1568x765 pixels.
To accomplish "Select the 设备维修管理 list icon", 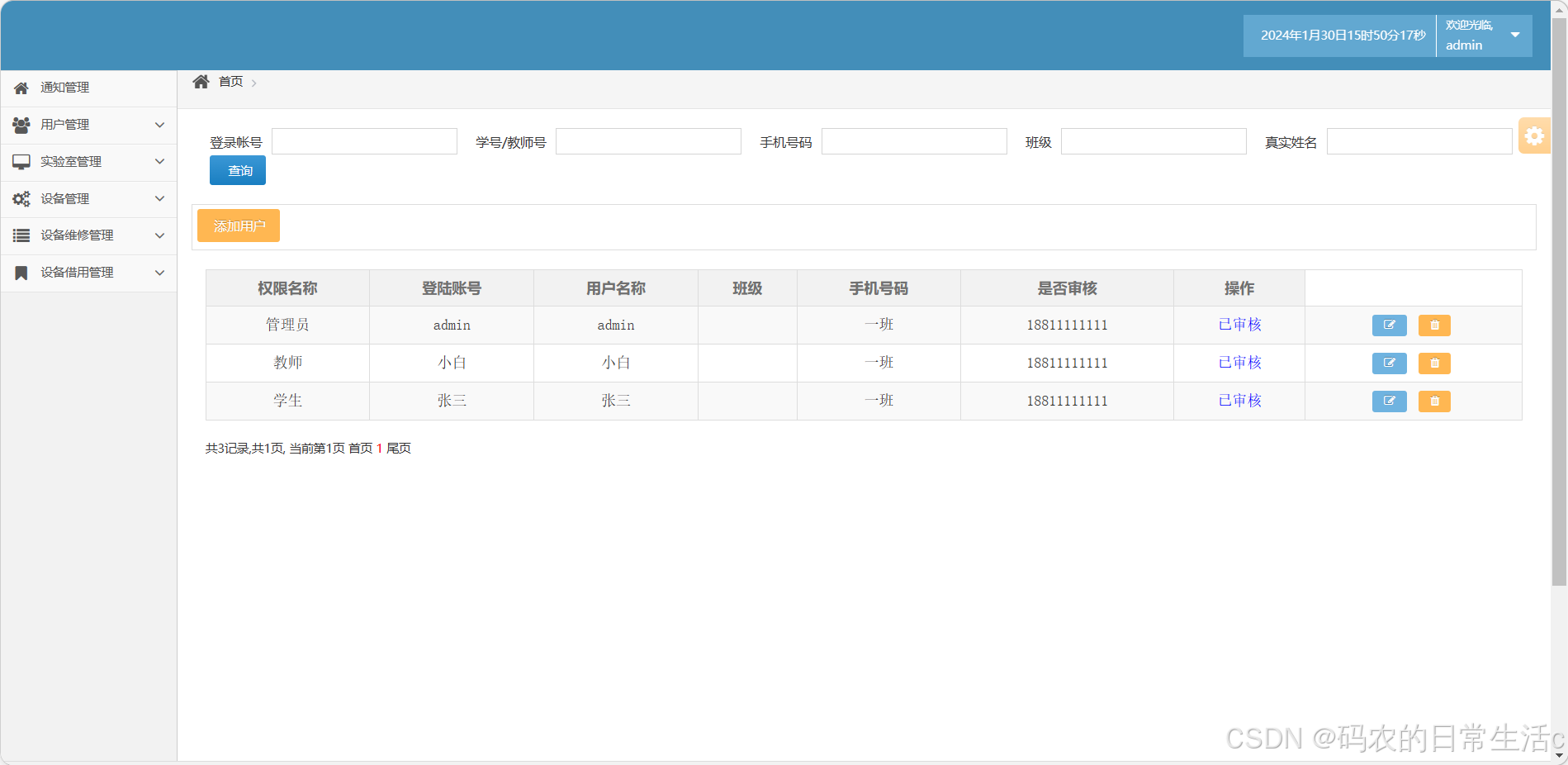I will 21,235.
